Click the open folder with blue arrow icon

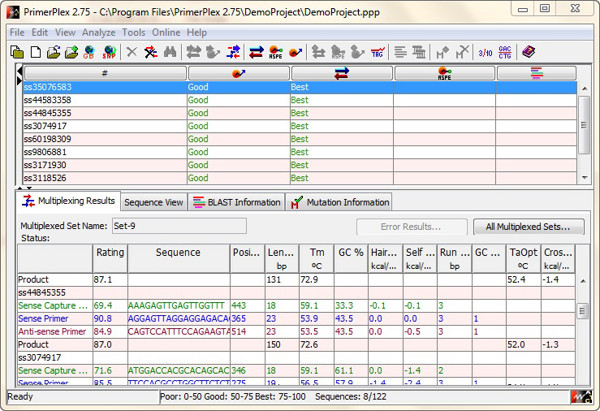coord(54,52)
